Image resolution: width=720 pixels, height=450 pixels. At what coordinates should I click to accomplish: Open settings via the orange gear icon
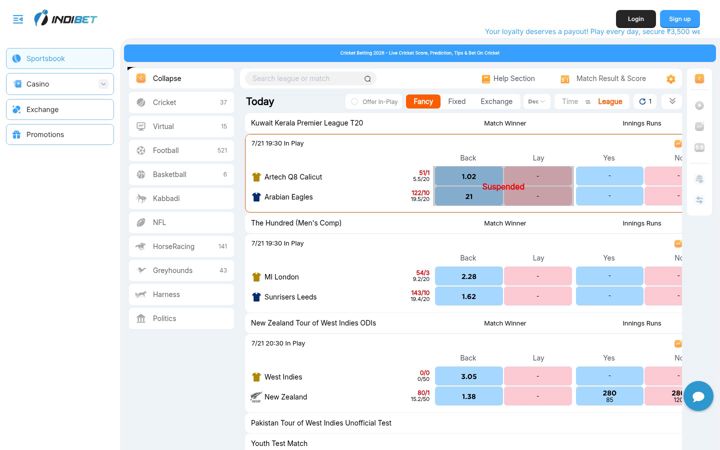671,79
